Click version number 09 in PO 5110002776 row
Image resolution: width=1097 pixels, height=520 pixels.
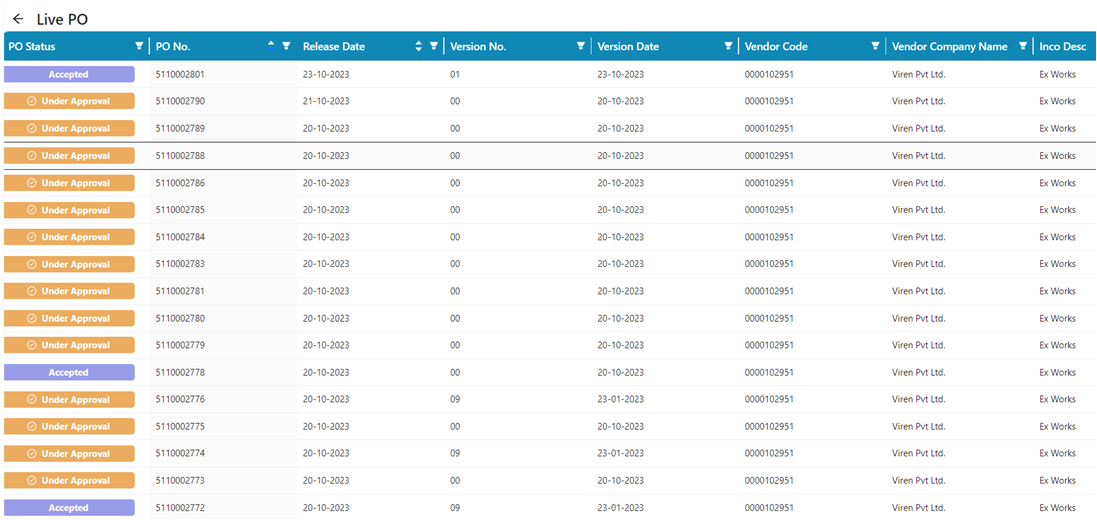455,400
